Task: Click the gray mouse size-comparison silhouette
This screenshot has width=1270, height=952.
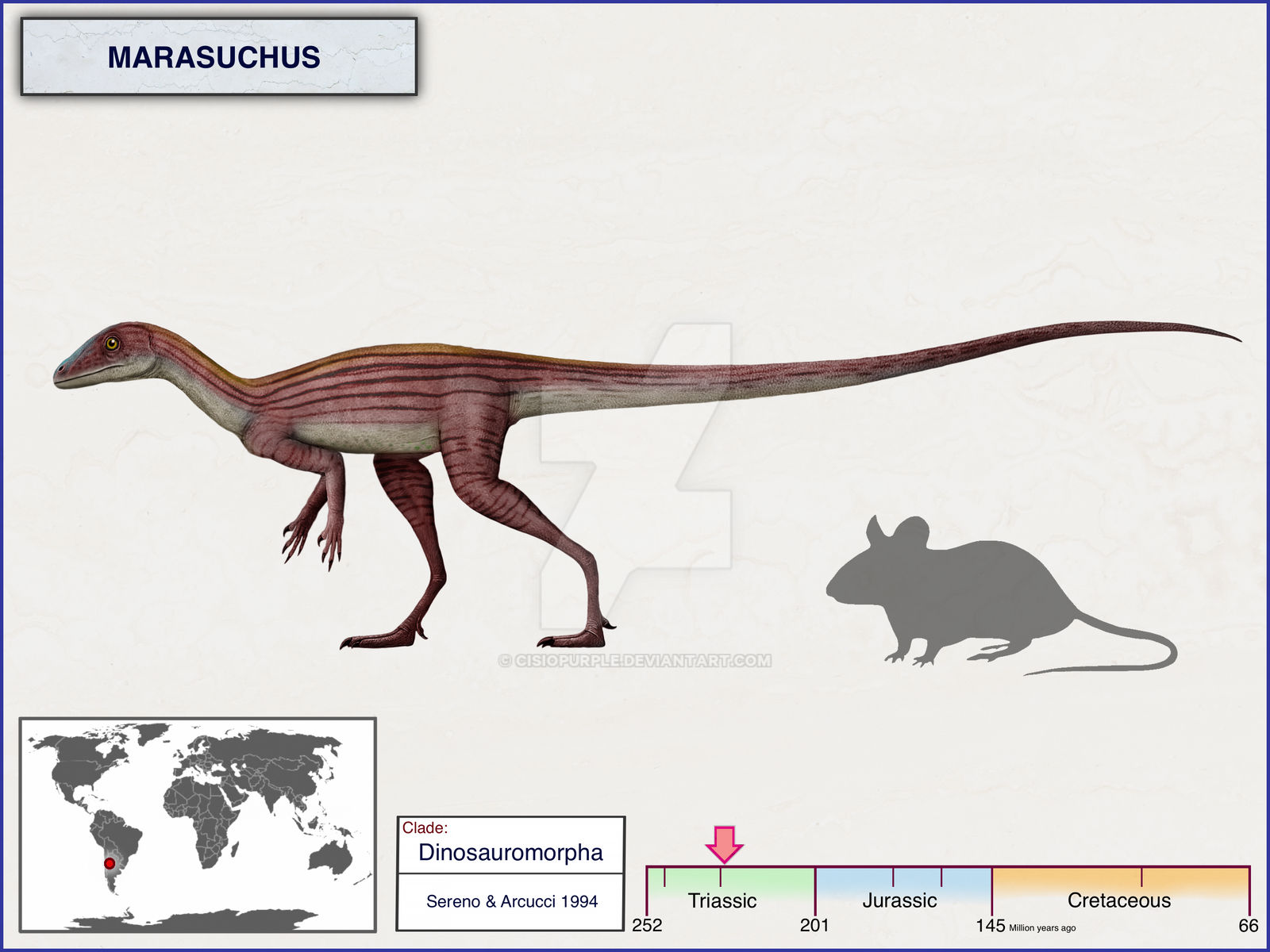Action: [x=1001, y=595]
